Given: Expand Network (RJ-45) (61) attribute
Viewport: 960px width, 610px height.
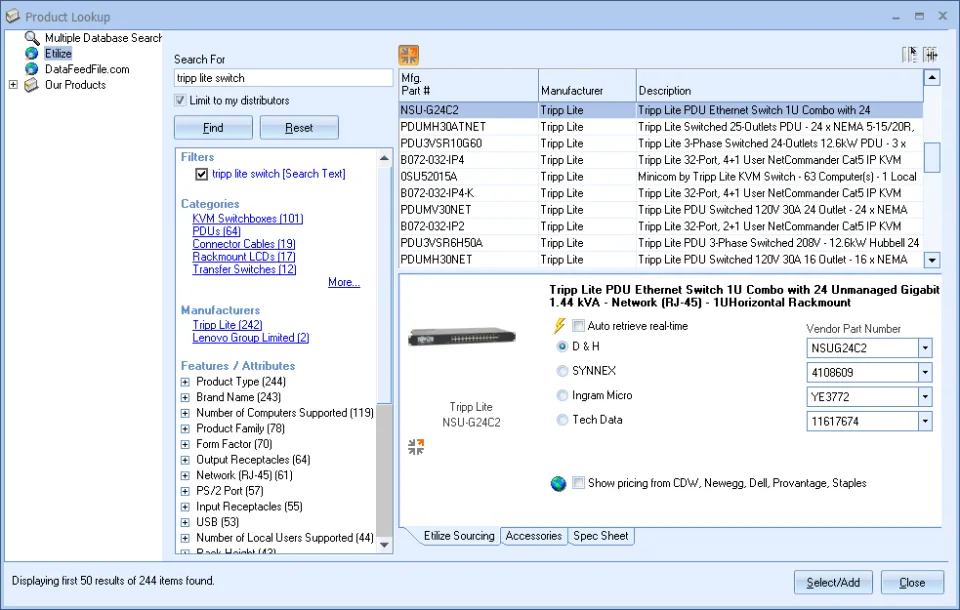Looking at the screenshot, I should [x=185, y=476].
